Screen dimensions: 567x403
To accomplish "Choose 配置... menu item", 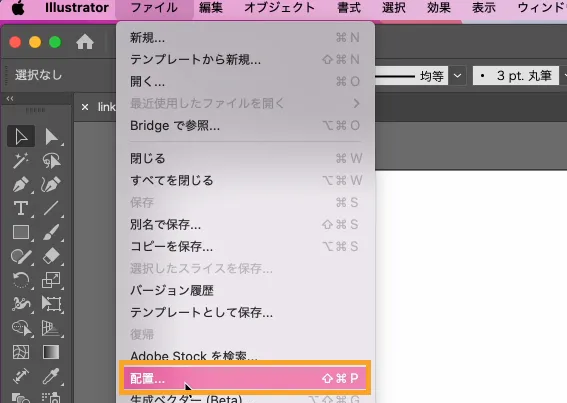I will coord(245,378).
